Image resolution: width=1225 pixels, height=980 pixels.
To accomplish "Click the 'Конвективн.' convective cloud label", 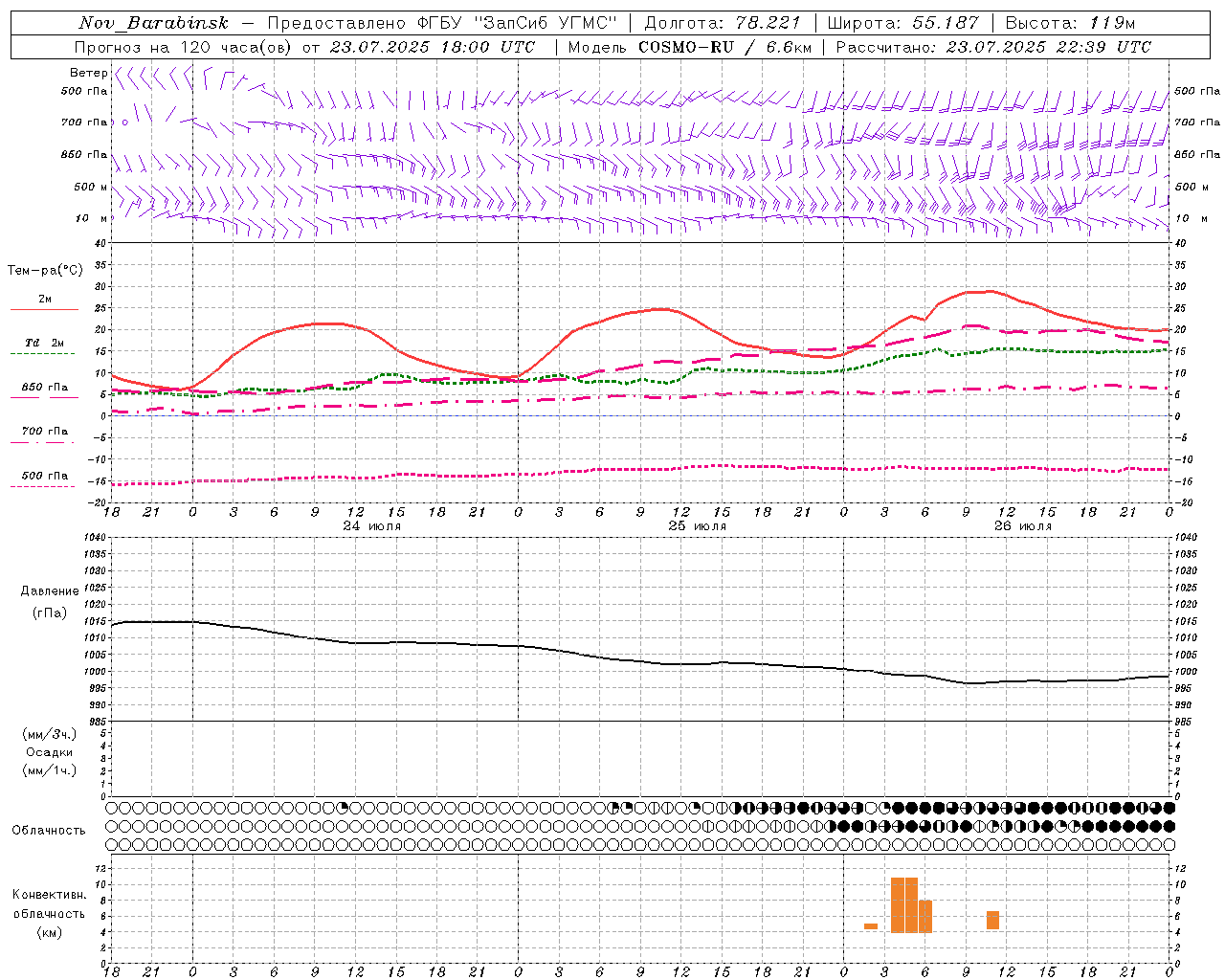I will 50,895.
